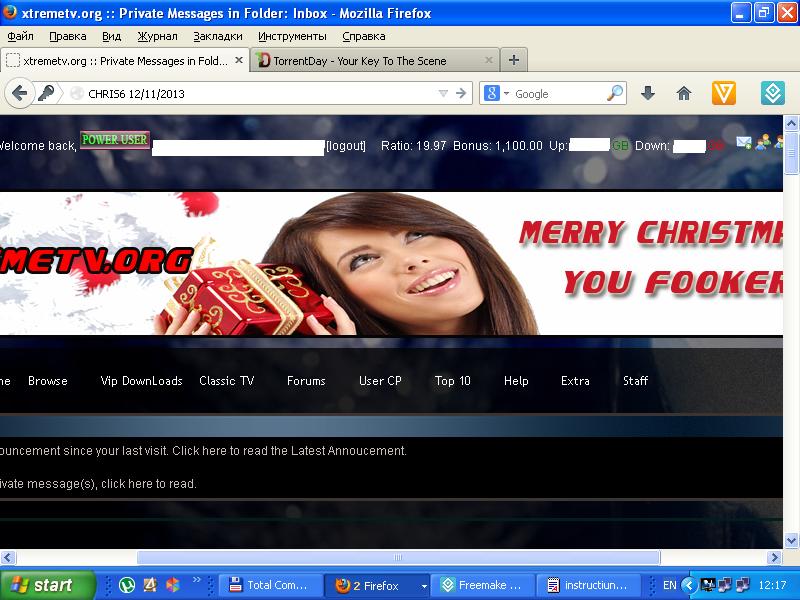Launch uTorrent from quick launch
The height and width of the screenshot is (600, 800).
pyautogui.click(x=127, y=585)
